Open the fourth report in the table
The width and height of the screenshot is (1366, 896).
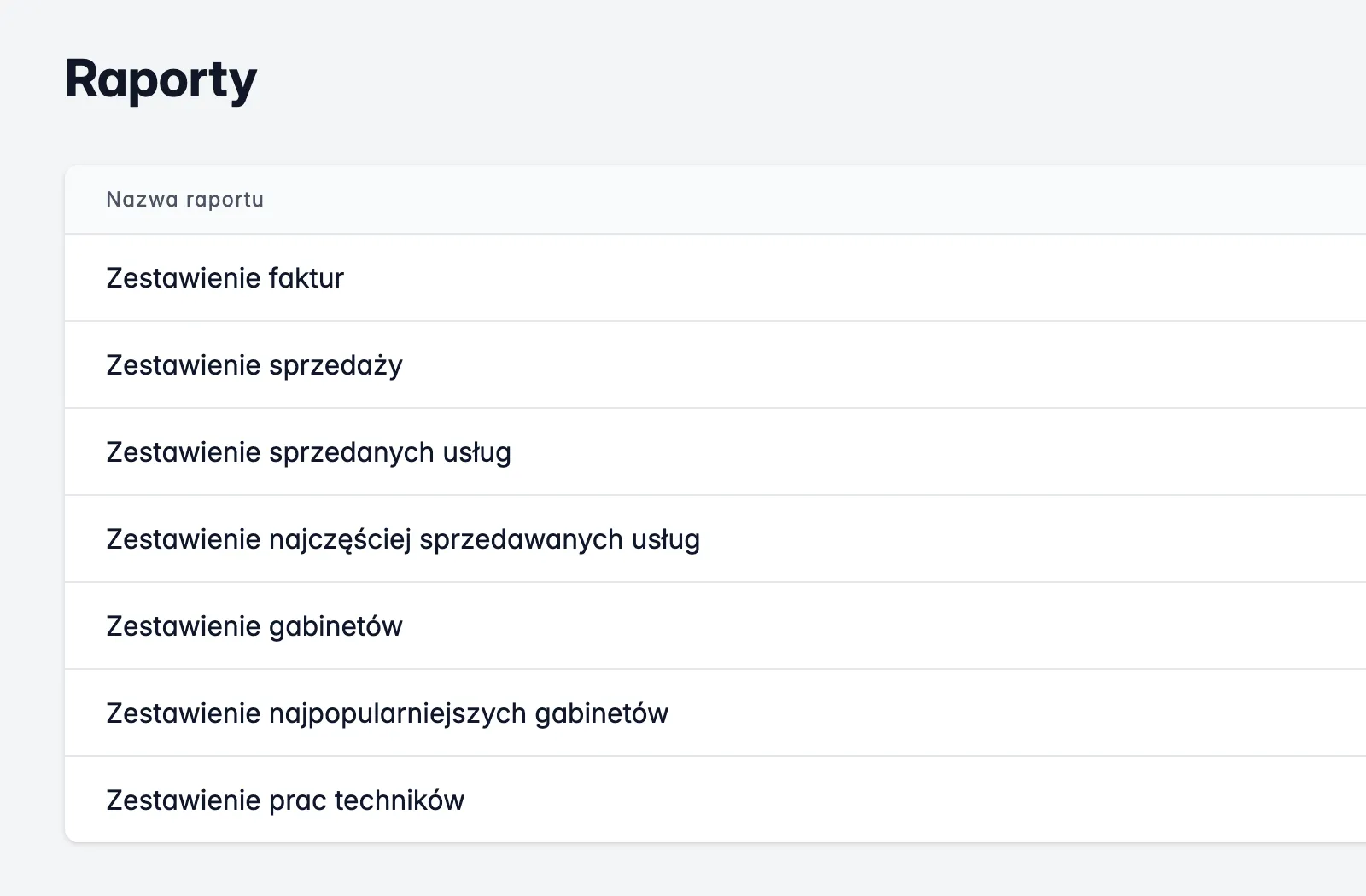(x=402, y=539)
